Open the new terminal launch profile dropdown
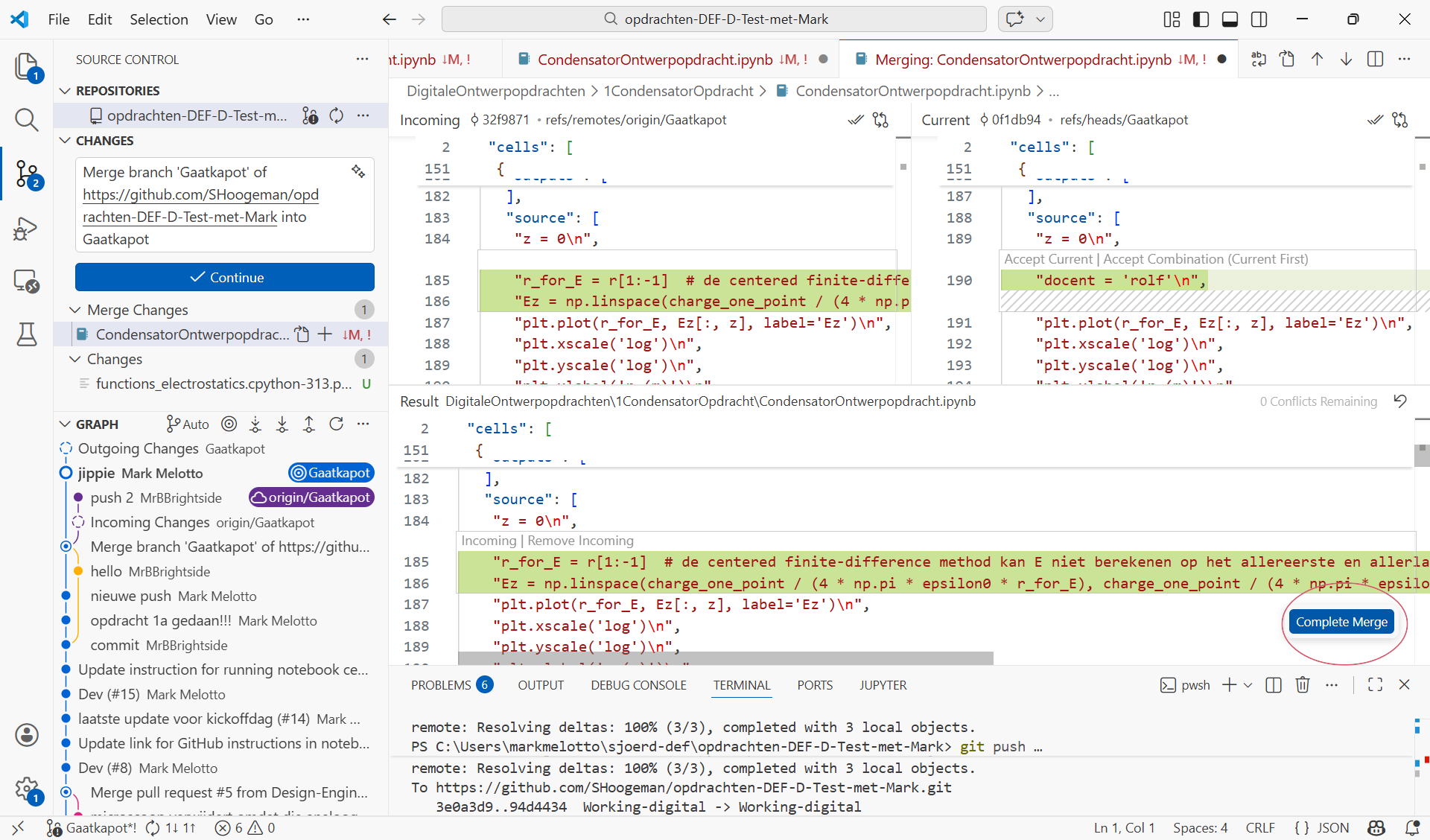Viewport: 1430px width, 840px height. [1248, 685]
